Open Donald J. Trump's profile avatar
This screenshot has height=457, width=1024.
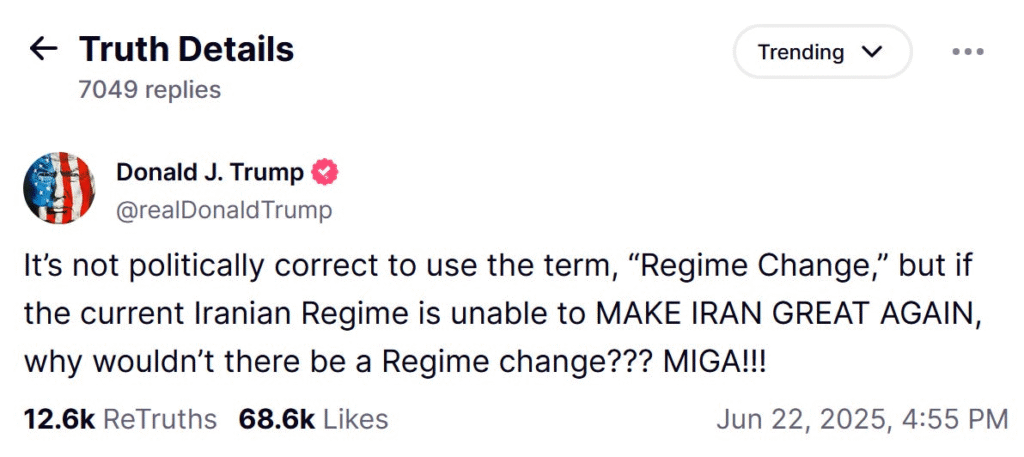[59, 187]
